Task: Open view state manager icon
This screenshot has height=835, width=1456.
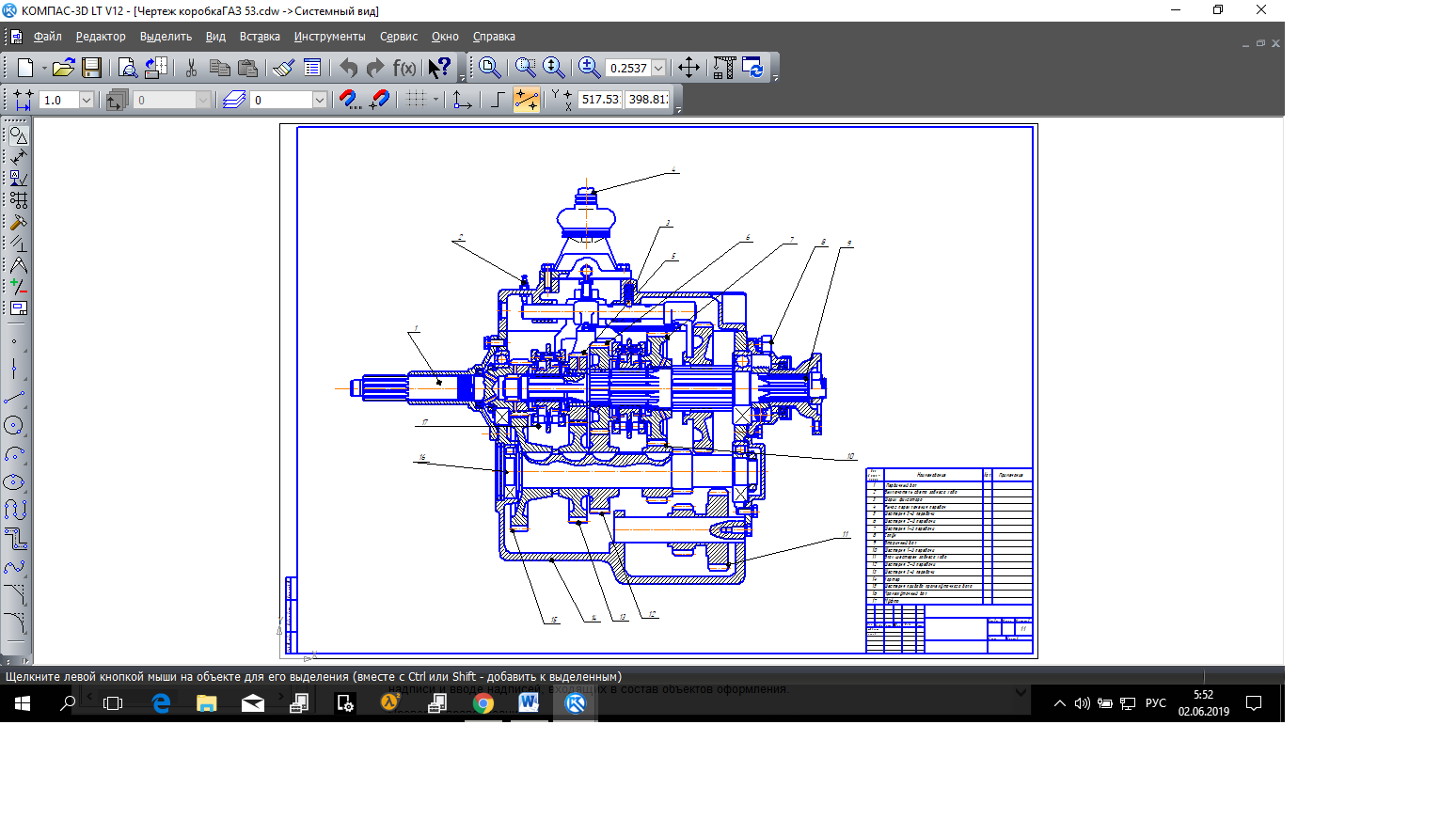Action: pos(117,100)
